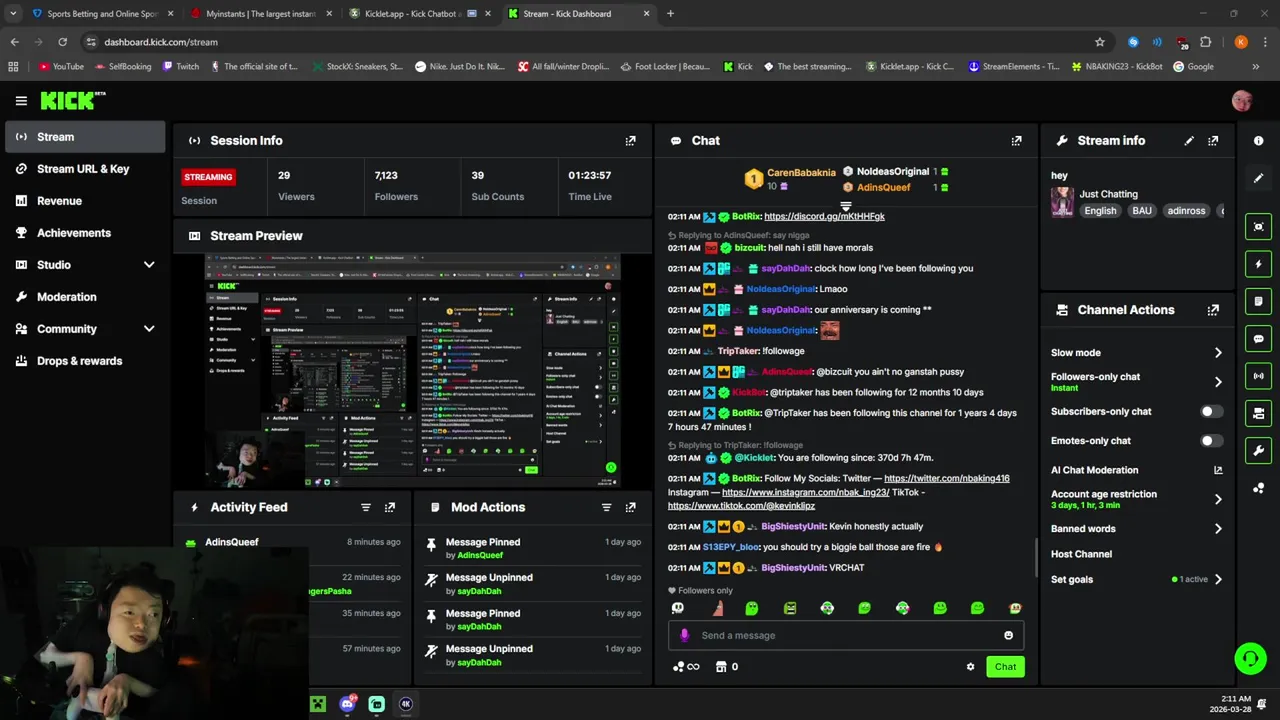The image size is (1280, 720).
Task: Open filter options in Mod Actions
Action: (x=606, y=508)
